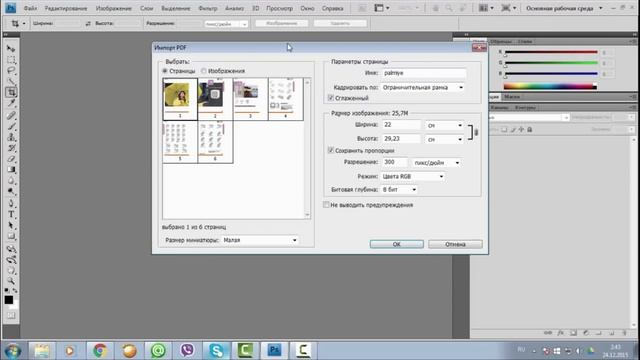
Task: Open the Файл menu
Action: [30, 8]
